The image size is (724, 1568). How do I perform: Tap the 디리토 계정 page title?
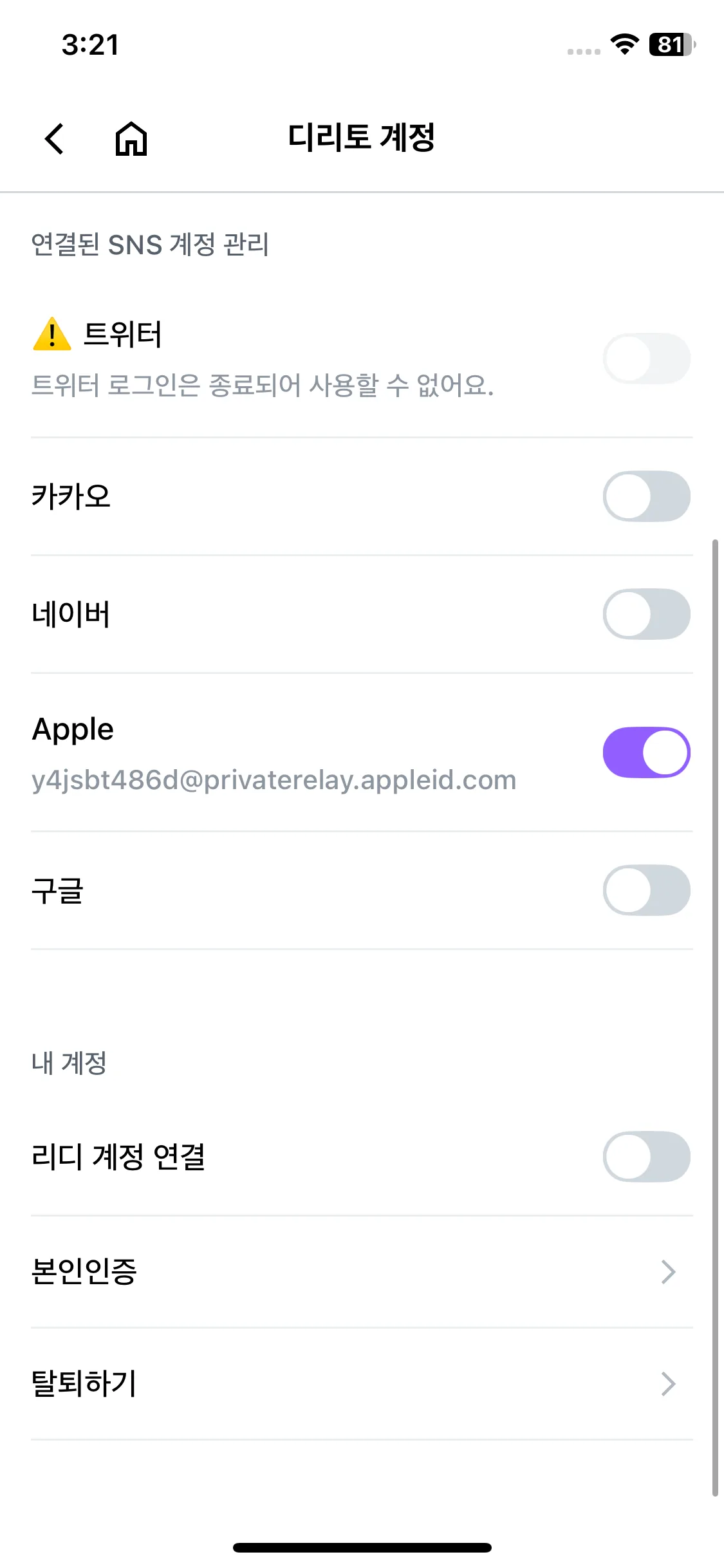pyautogui.click(x=362, y=138)
